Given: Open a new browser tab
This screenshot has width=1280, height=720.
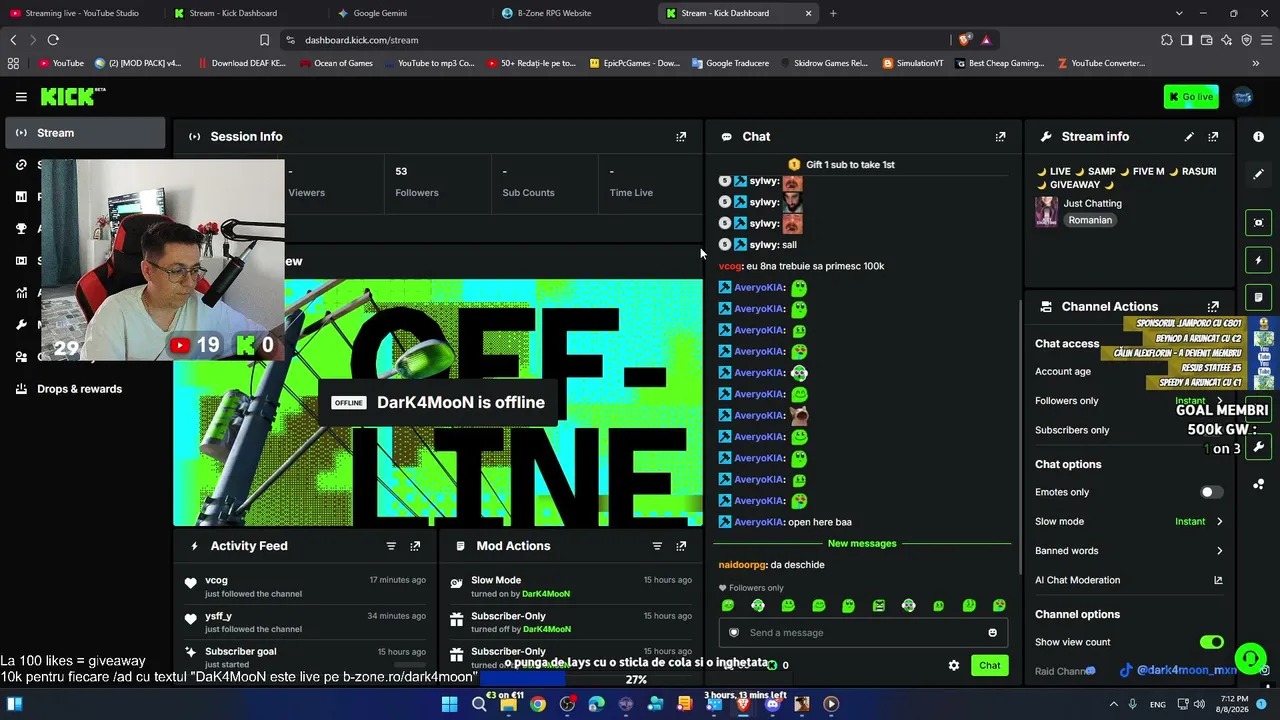Looking at the screenshot, I should pos(833,13).
